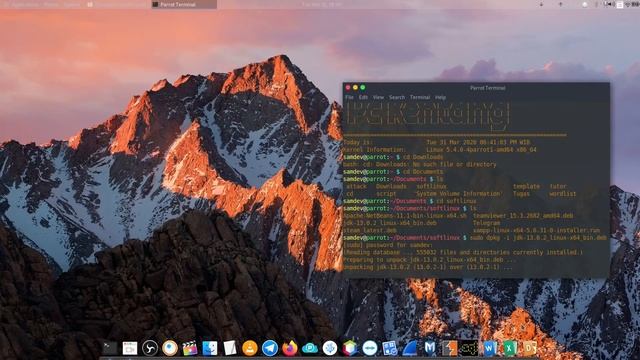Launch OBS Studio from the dock
This screenshot has height=360, width=640.
pyautogui.click(x=150, y=348)
